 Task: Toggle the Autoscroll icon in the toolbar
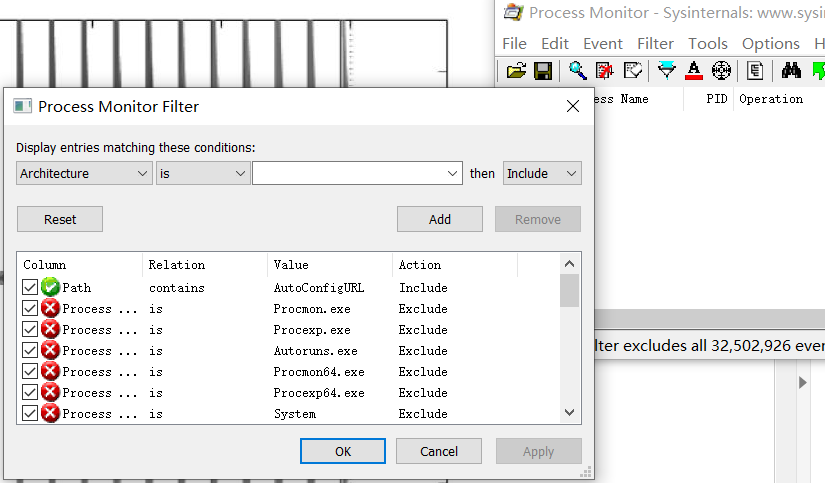605,71
